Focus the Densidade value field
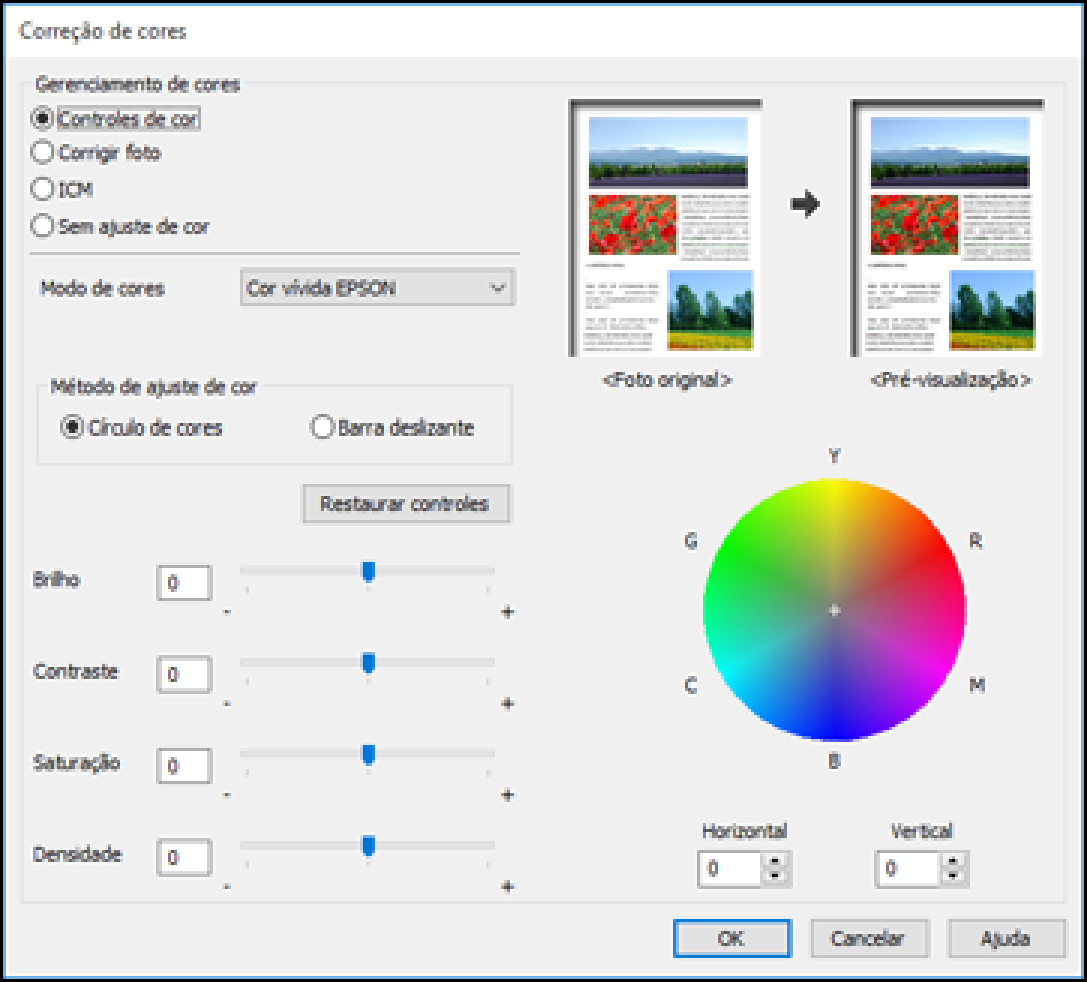The width and height of the screenshot is (1087, 982). (184, 857)
